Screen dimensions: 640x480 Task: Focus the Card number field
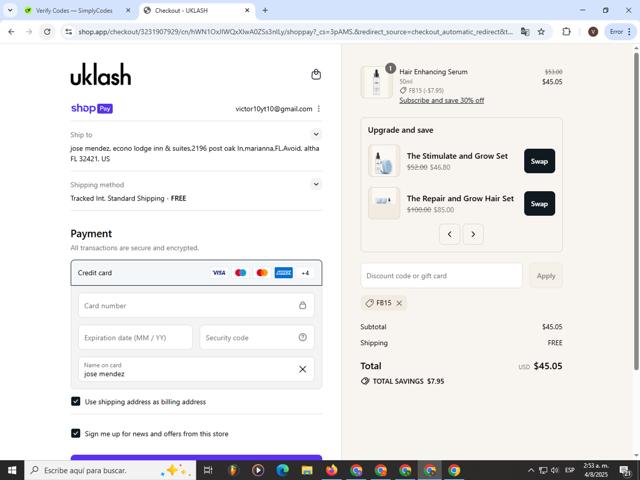tap(196, 305)
